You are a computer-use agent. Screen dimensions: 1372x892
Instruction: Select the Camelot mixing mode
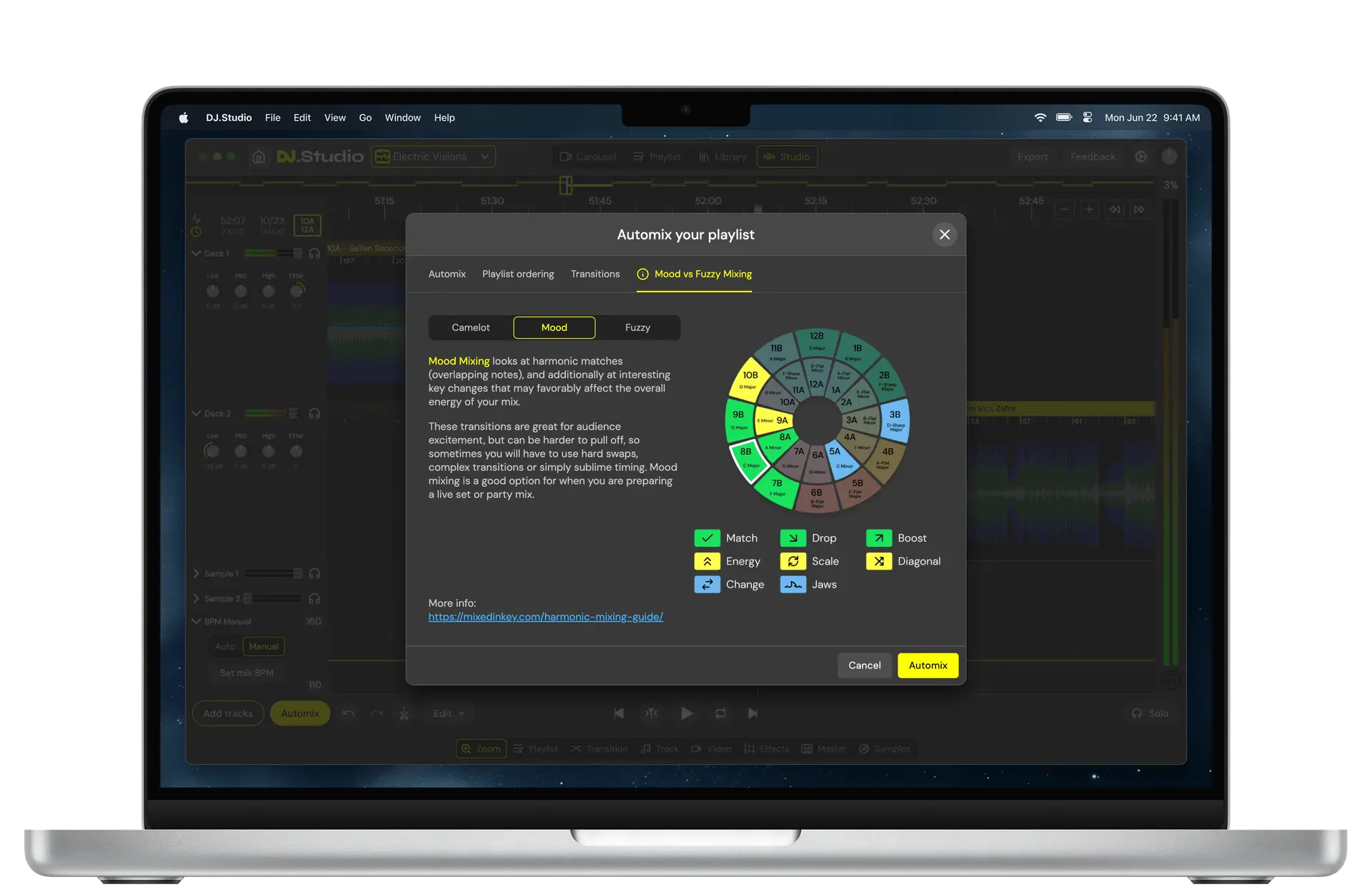click(x=471, y=328)
